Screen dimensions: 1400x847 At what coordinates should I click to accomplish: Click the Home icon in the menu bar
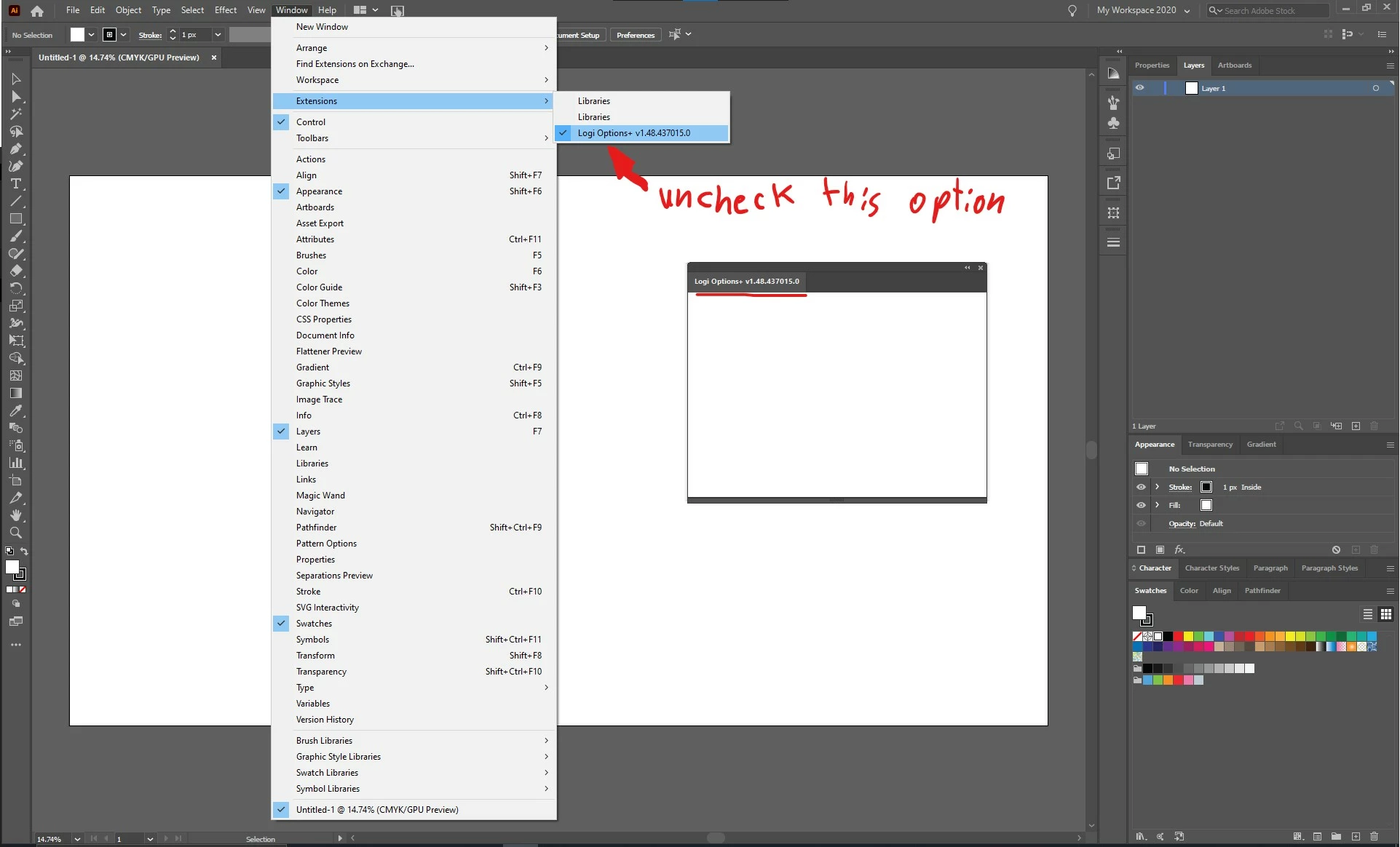tap(37, 11)
